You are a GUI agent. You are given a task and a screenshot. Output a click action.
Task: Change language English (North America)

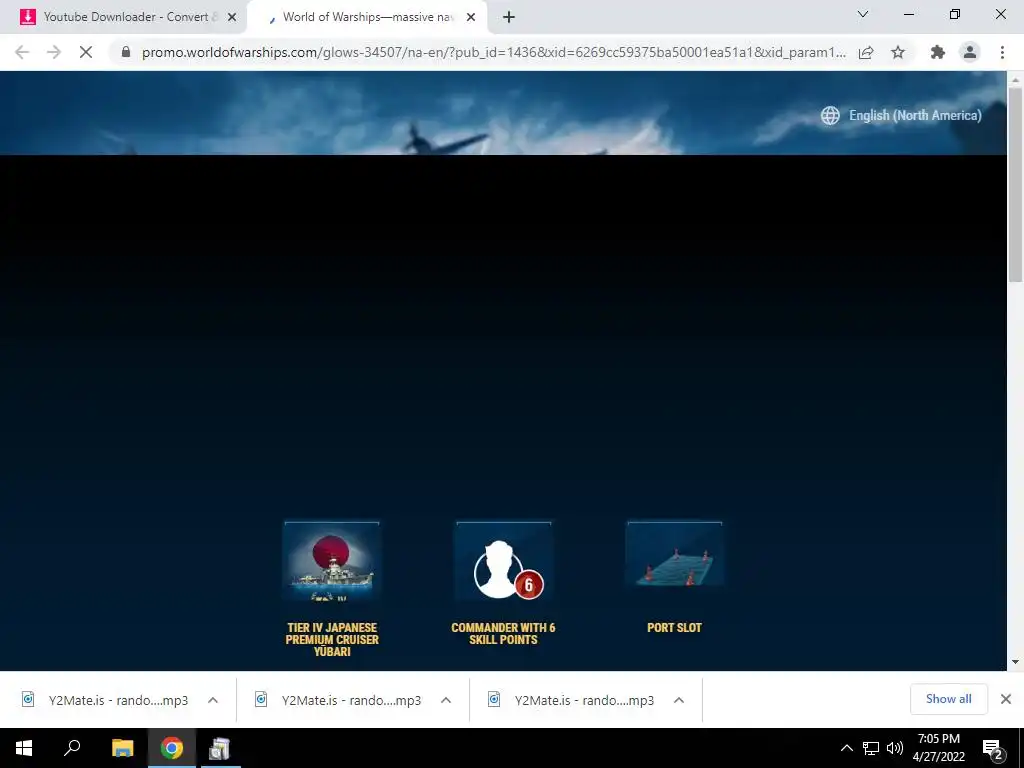[915, 116]
